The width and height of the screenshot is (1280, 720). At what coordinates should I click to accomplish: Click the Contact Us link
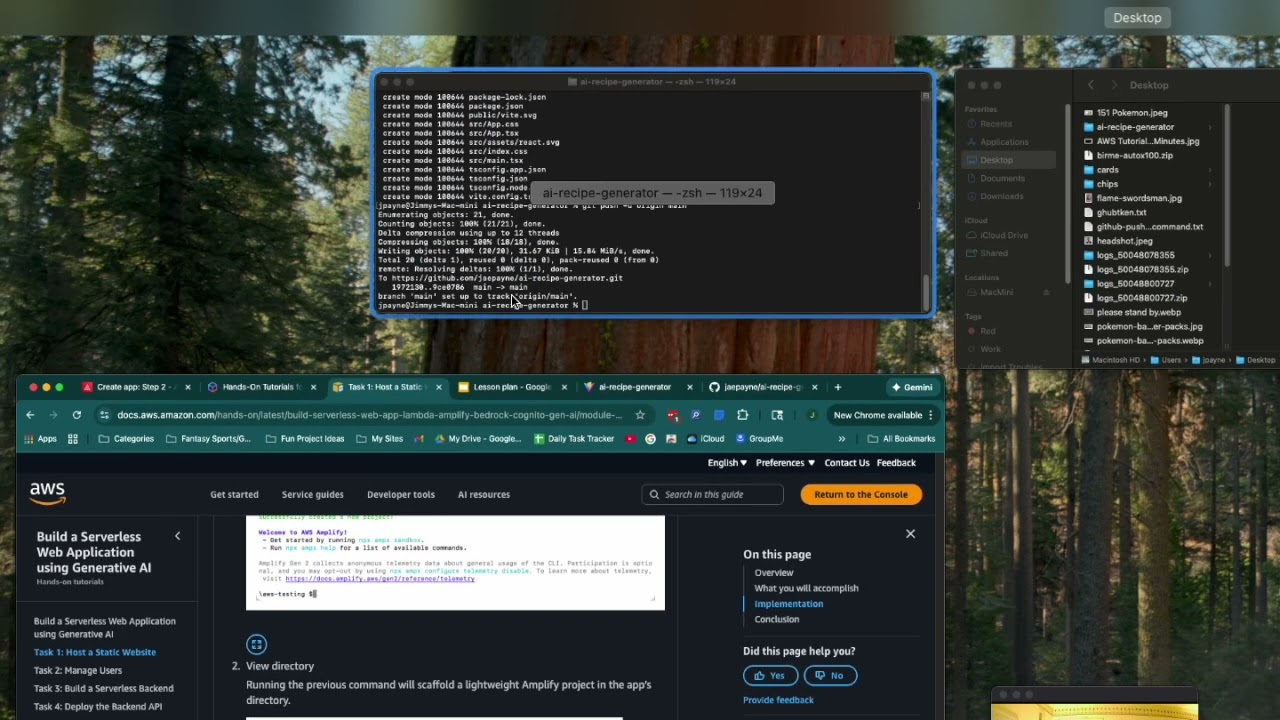point(847,463)
